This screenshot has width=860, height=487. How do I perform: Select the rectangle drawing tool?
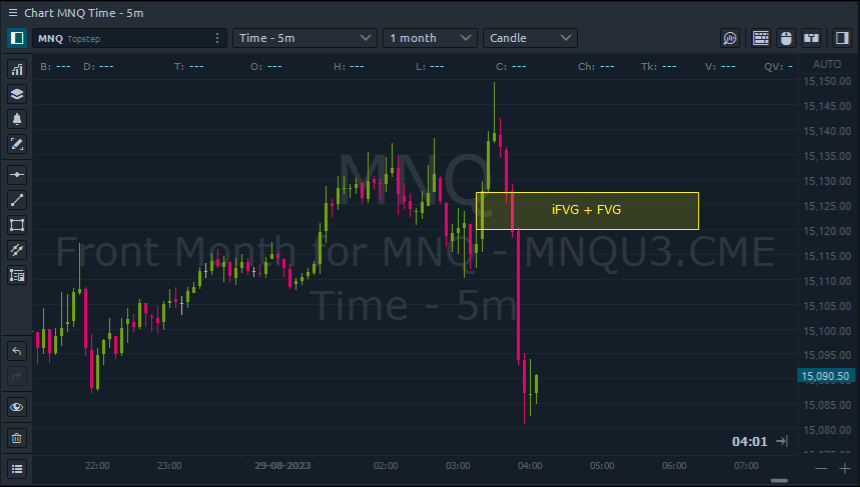(x=17, y=225)
